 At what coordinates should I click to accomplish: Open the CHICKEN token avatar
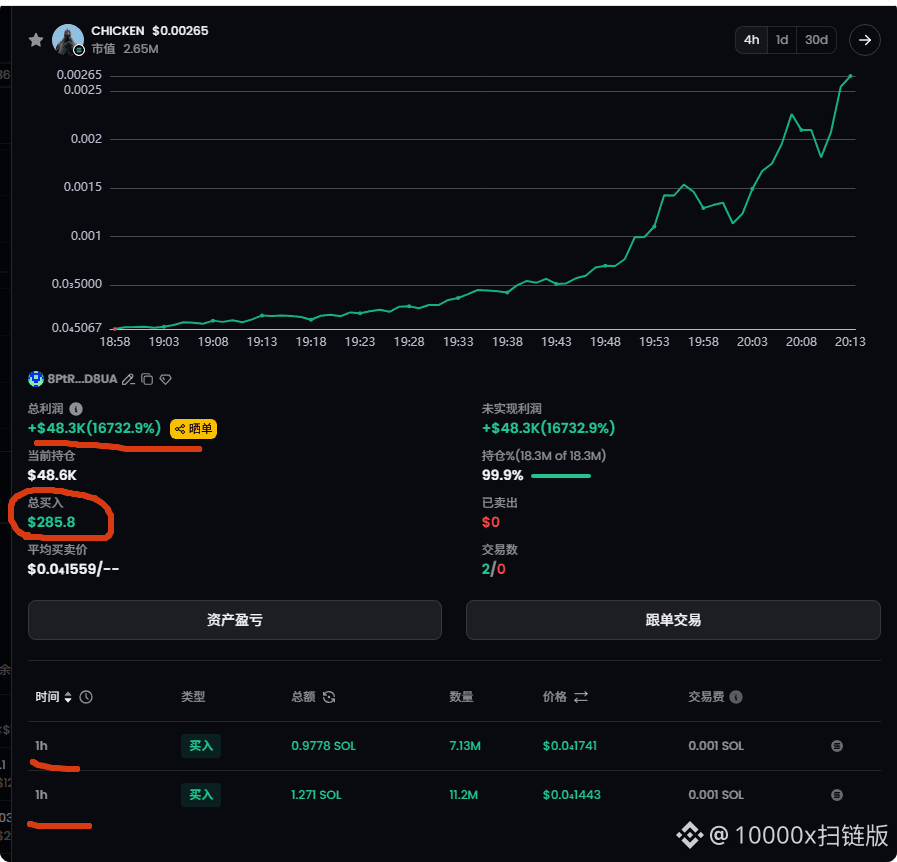click(68, 39)
